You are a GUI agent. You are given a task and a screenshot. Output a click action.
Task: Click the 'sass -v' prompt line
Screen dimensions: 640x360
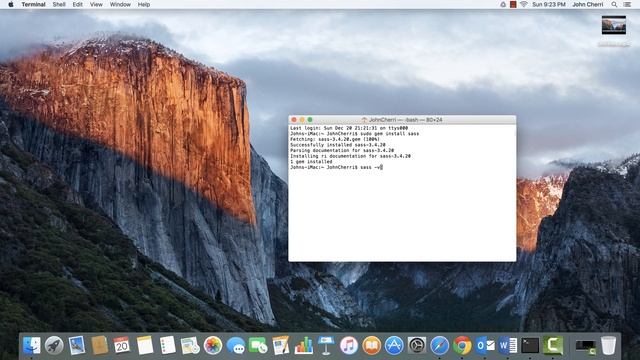(x=336, y=167)
